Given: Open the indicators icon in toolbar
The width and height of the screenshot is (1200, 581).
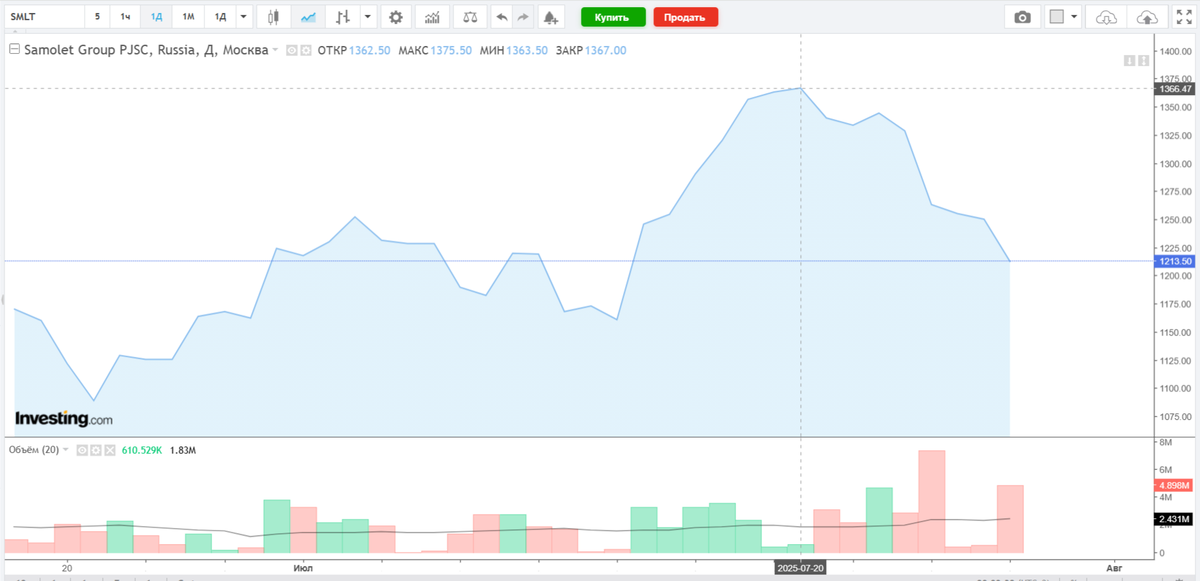Looking at the screenshot, I should 432,17.
